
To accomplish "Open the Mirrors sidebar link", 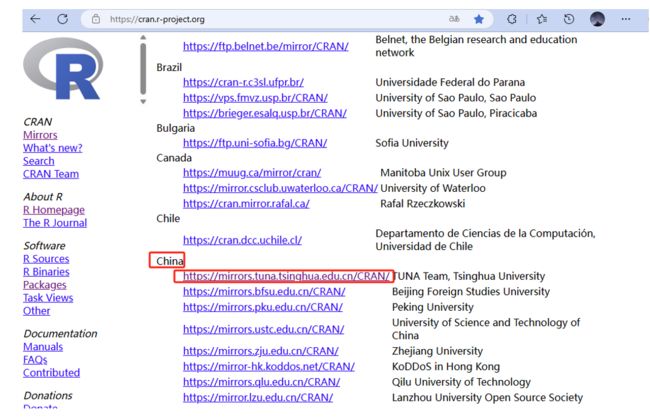I will pos(40,135).
